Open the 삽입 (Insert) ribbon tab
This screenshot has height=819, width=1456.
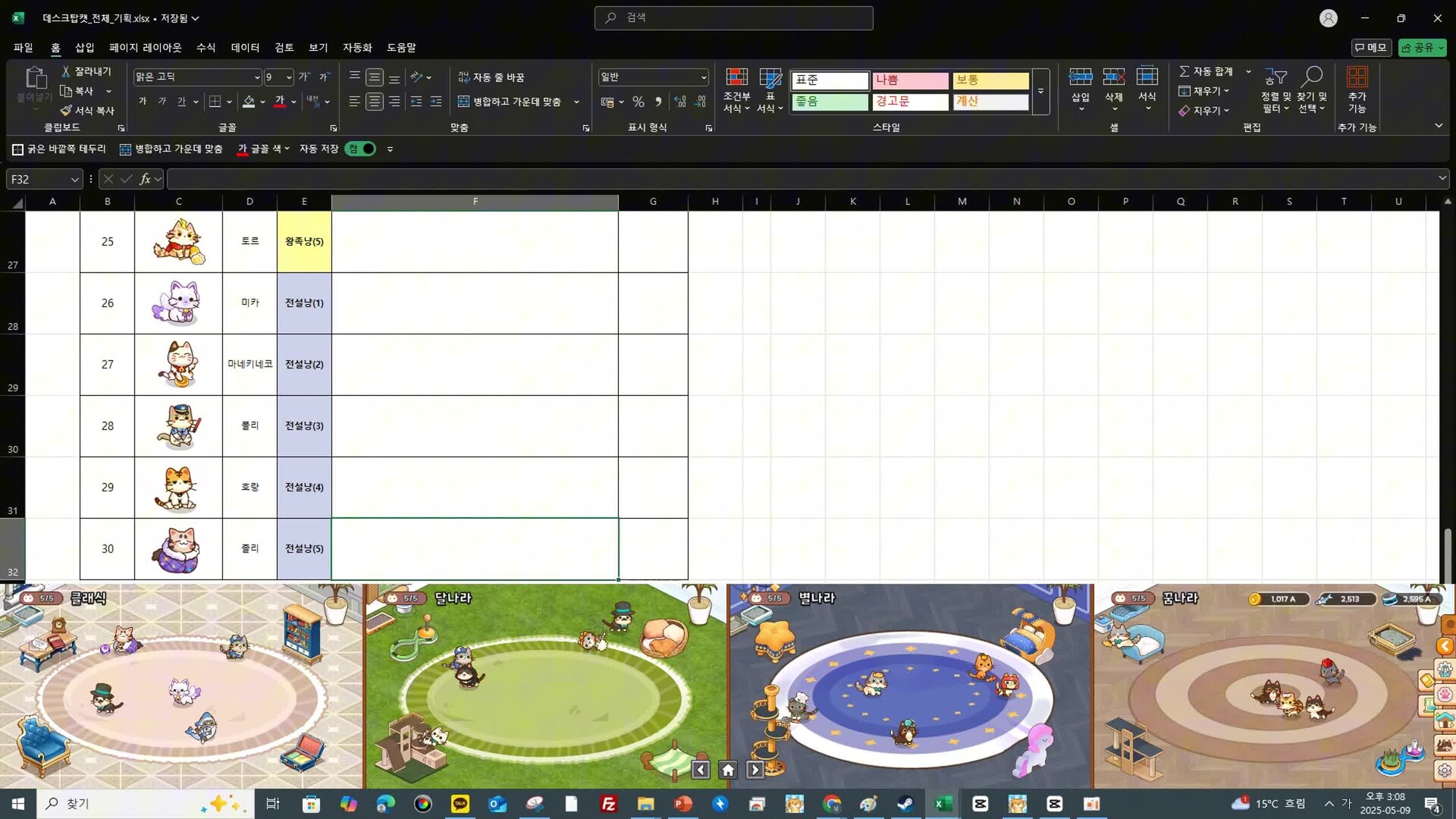coord(84,48)
